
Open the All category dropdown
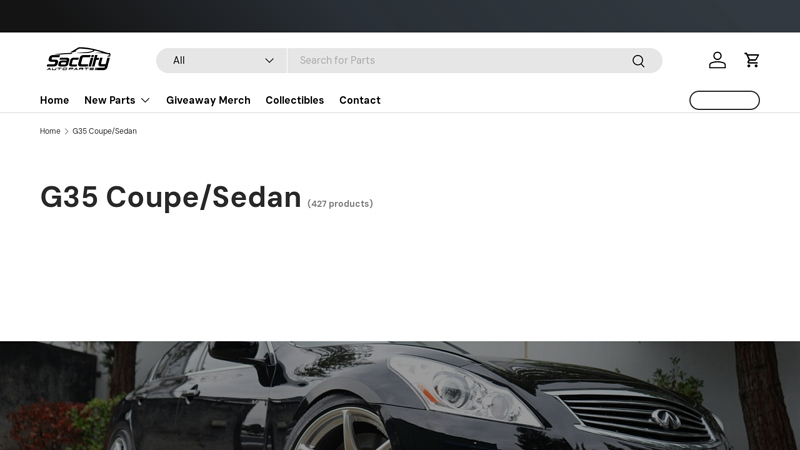click(222, 61)
